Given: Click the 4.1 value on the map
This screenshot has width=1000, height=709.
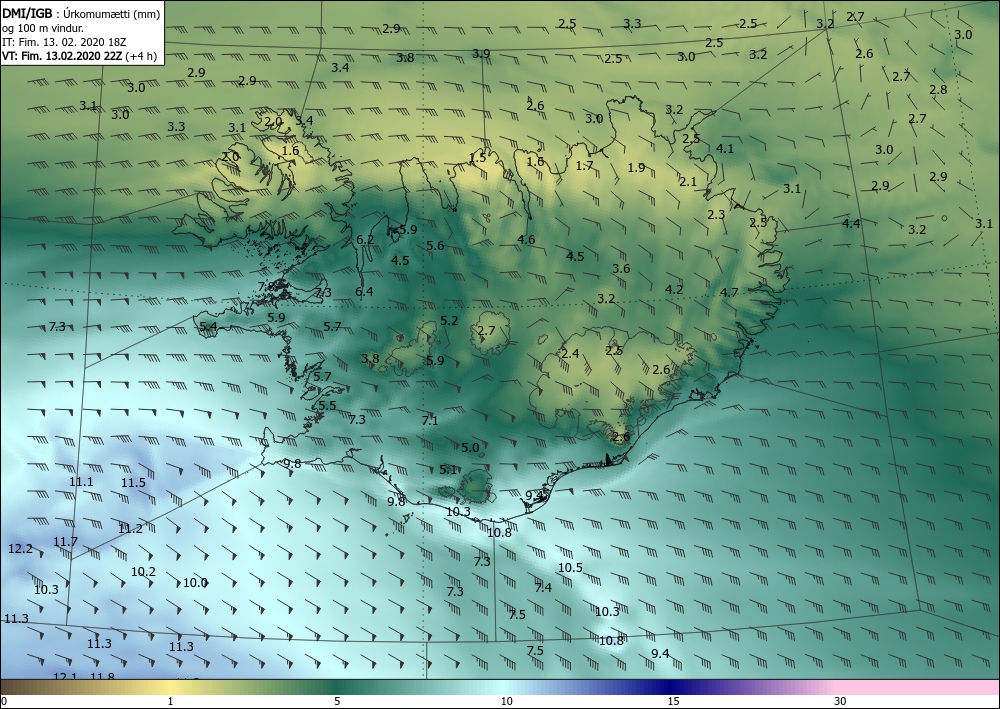Looking at the screenshot, I should click(x=725, y=149).
